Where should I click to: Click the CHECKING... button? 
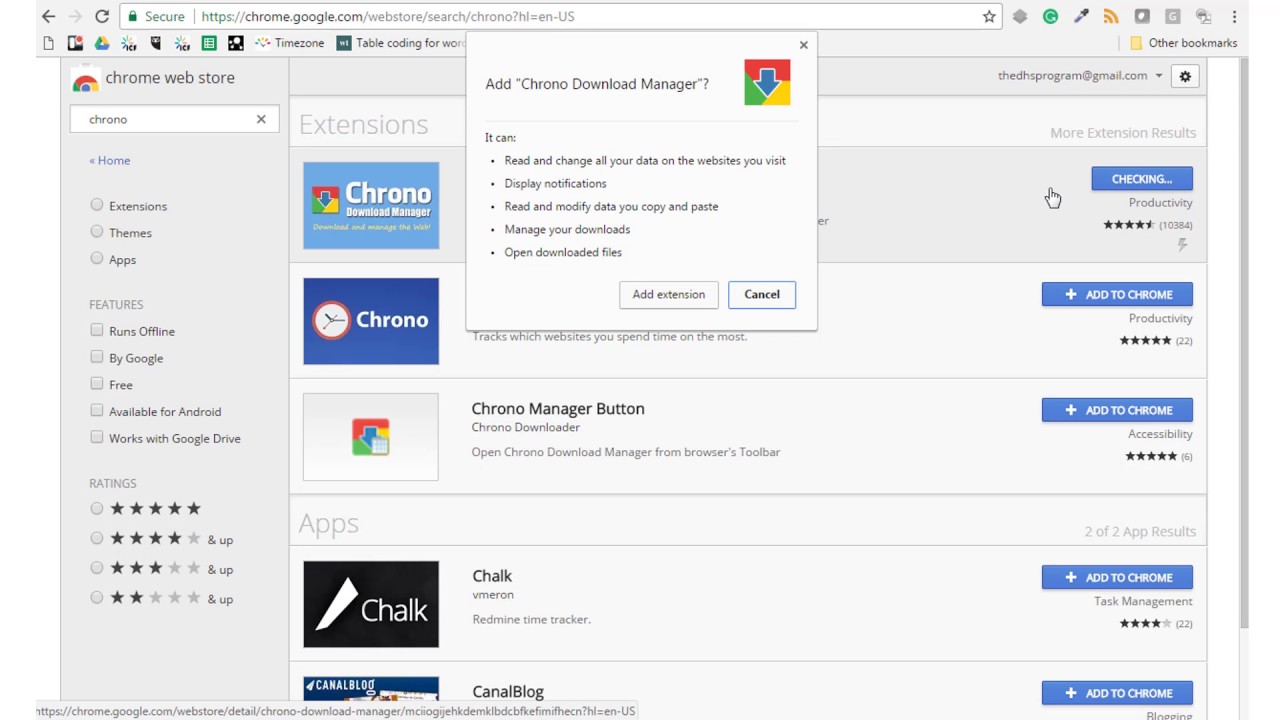pos(1142,179)
